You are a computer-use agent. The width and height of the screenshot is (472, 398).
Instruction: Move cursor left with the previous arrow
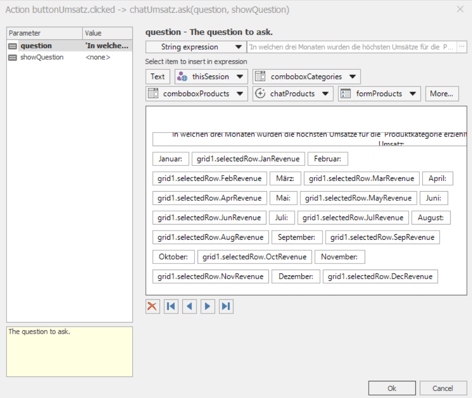point(189,306)
